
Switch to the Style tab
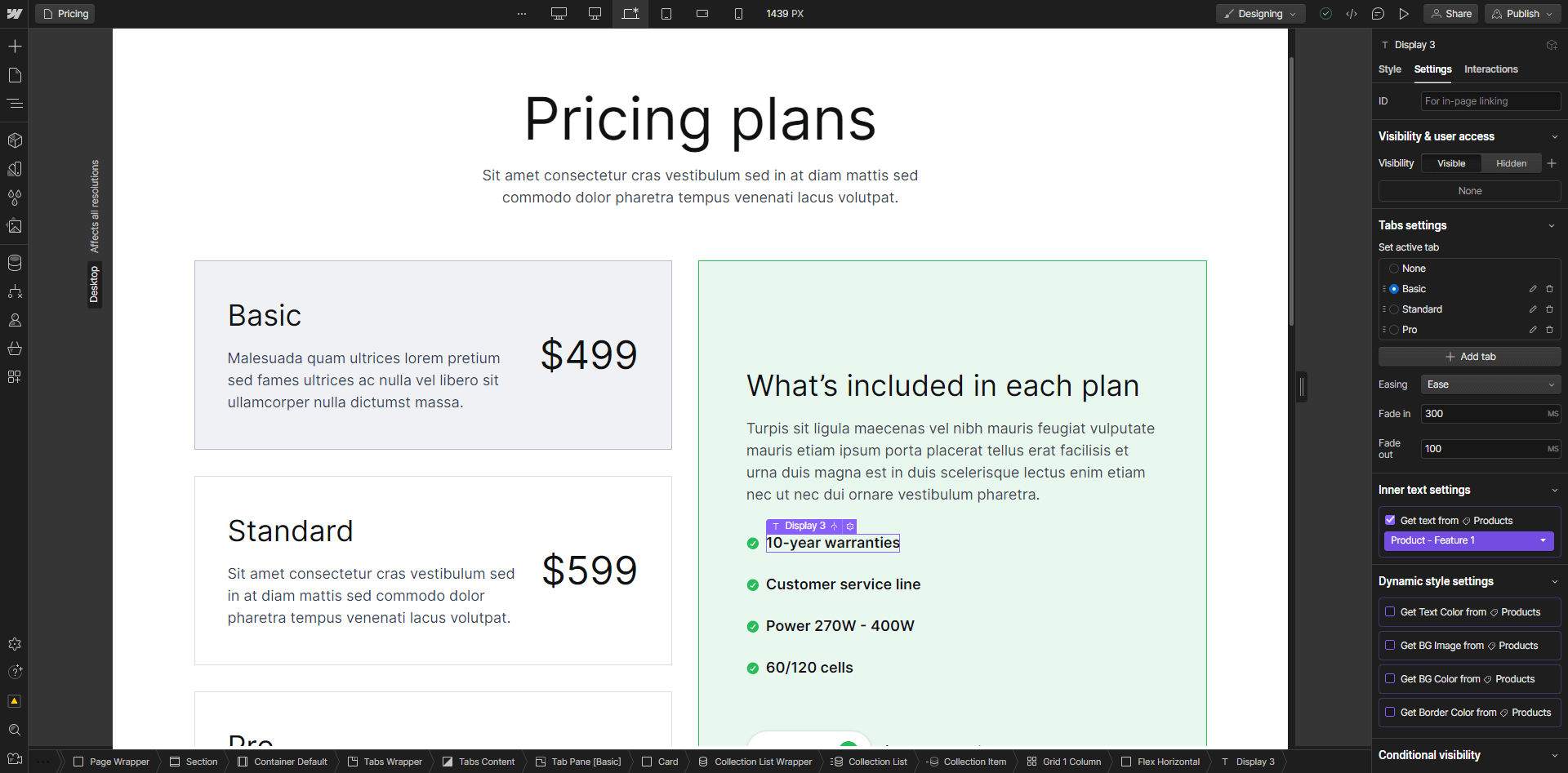[1389, 69]
